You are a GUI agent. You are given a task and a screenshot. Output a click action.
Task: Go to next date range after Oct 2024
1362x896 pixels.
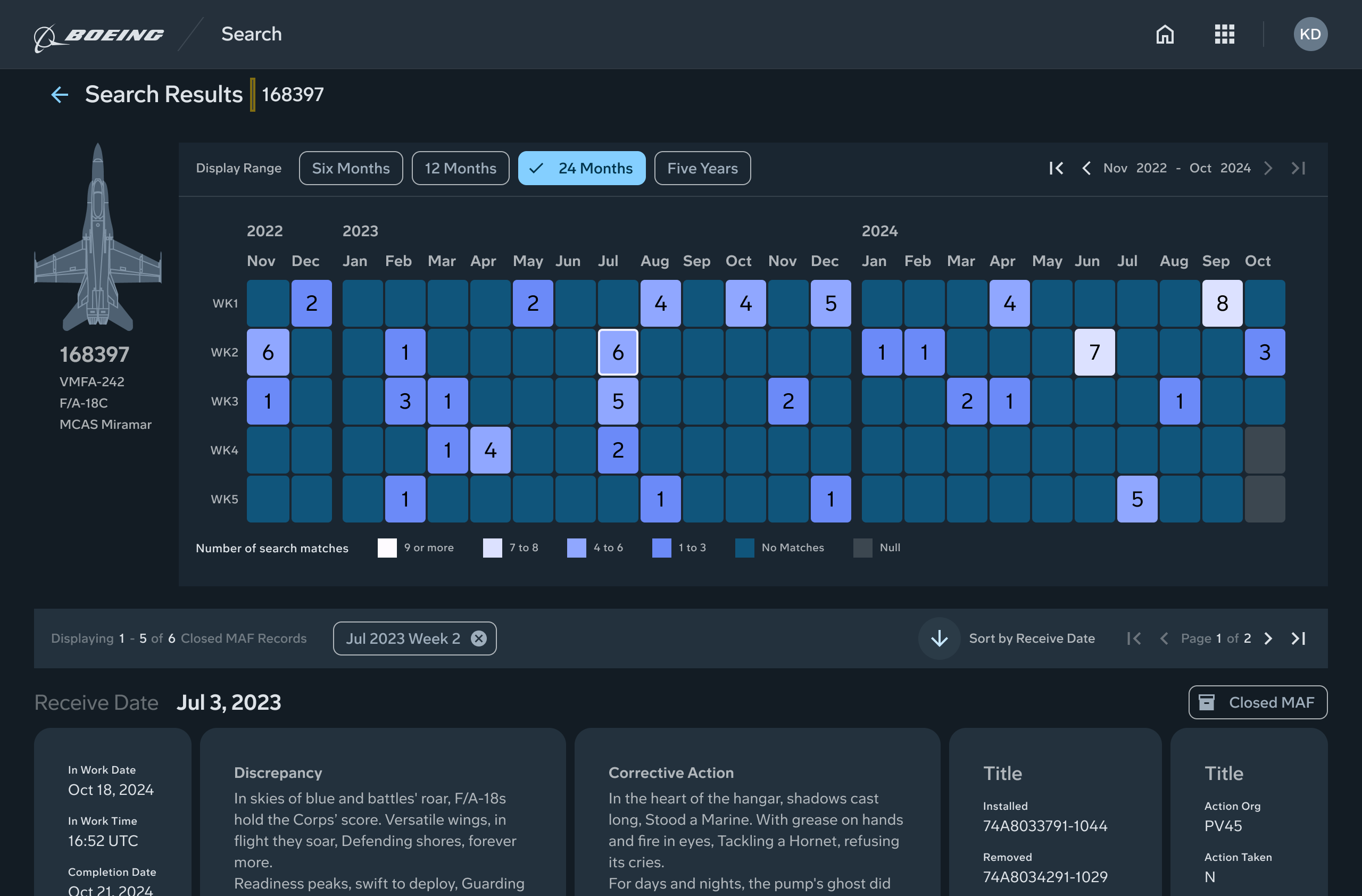tap(1268, 168)
